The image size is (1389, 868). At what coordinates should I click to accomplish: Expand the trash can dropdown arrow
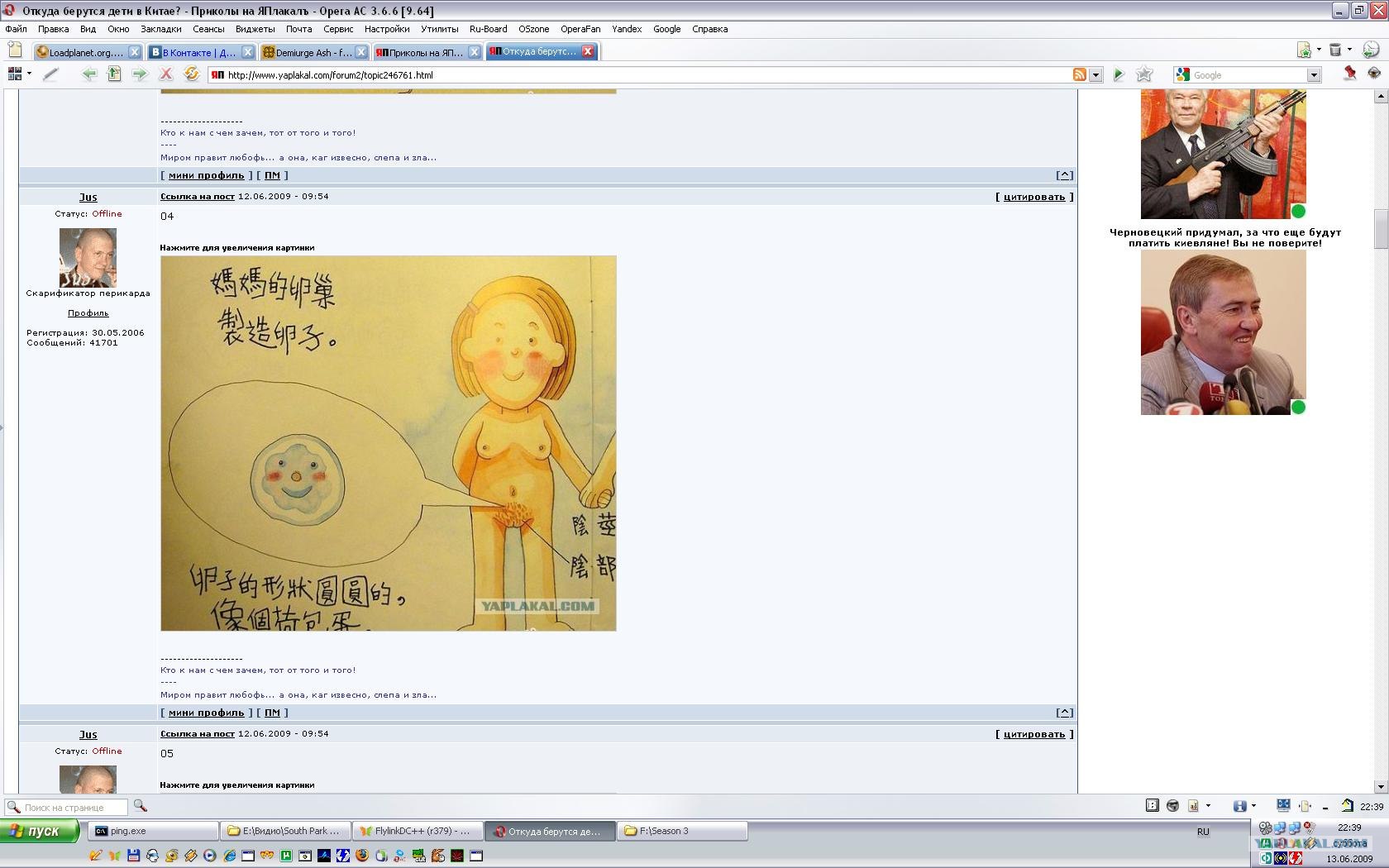(1349, 50)
